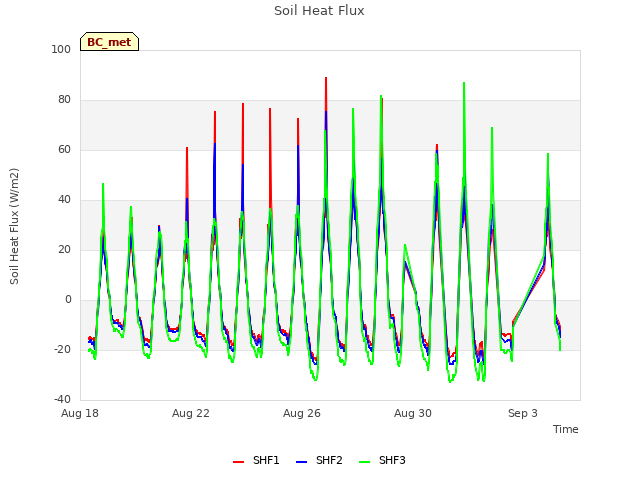Image resolution: width=640 pixels, height=480 pixels.
Task: Click the 40 y-axis tick label
Action: coord(64,200)
